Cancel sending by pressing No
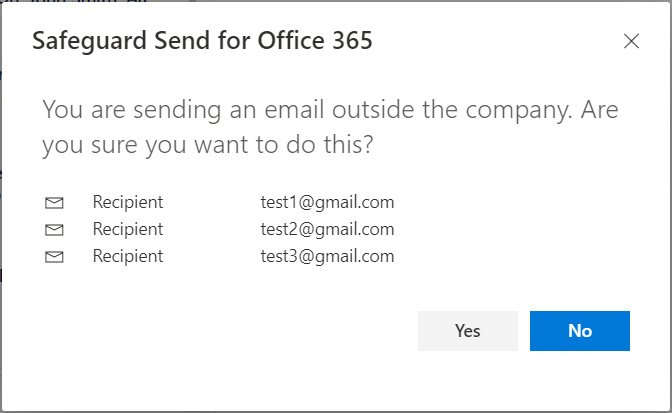 (x=579, y=331)
